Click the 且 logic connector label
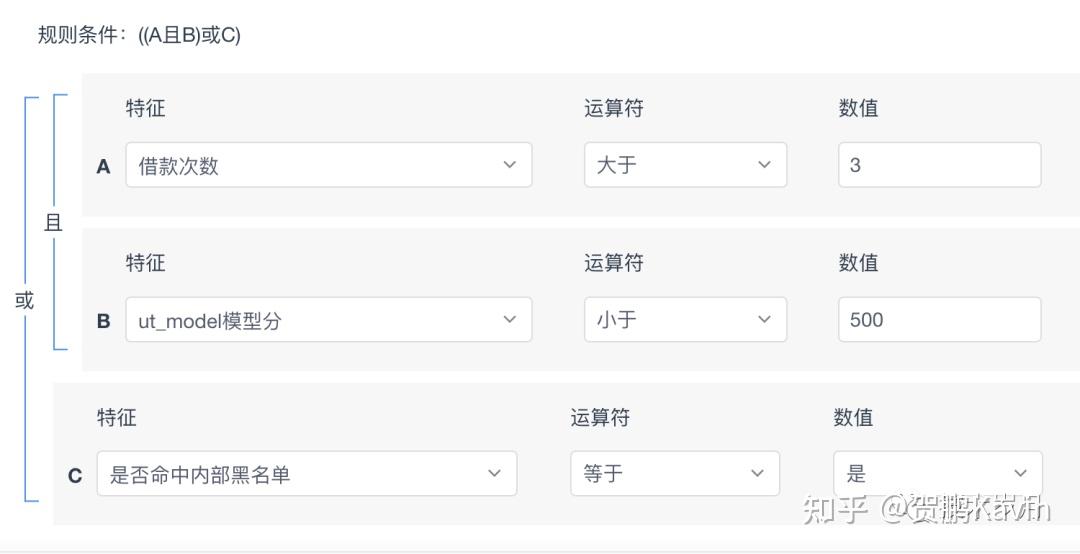 [53, 223]
